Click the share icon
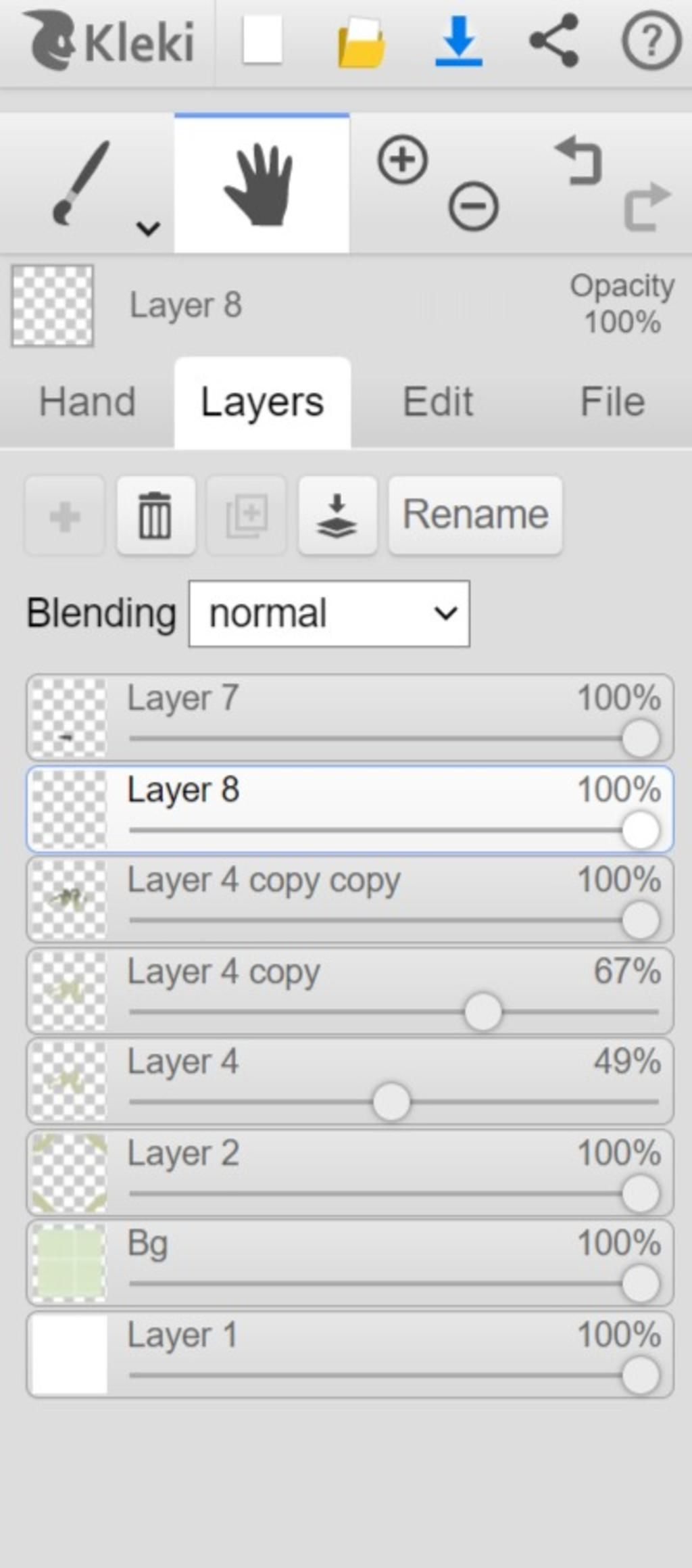The image size is (692, 1568). click(x=554, y=41)
